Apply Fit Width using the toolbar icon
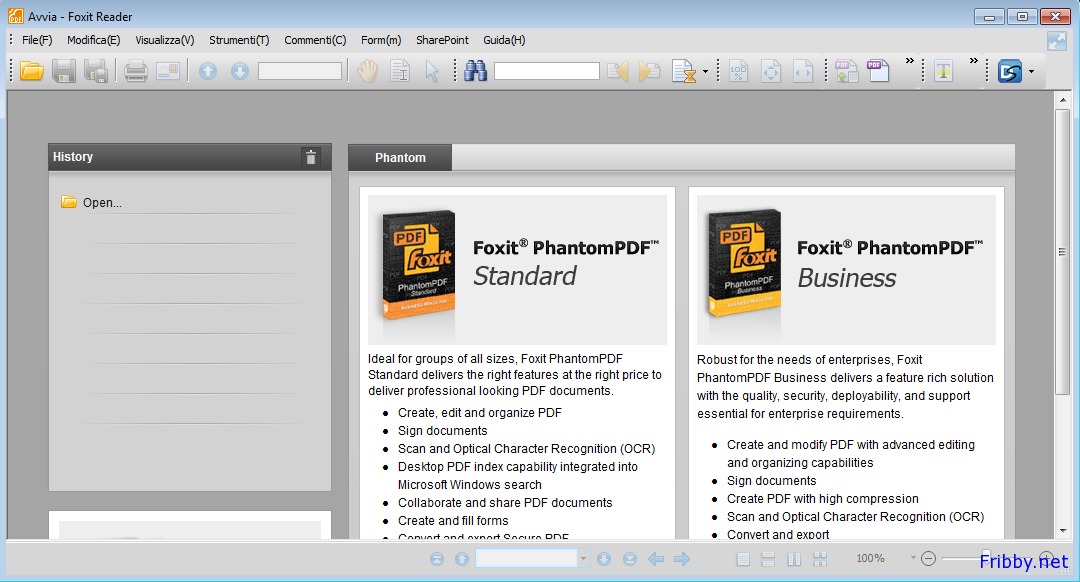1080x582 pixels. point(803,71)
